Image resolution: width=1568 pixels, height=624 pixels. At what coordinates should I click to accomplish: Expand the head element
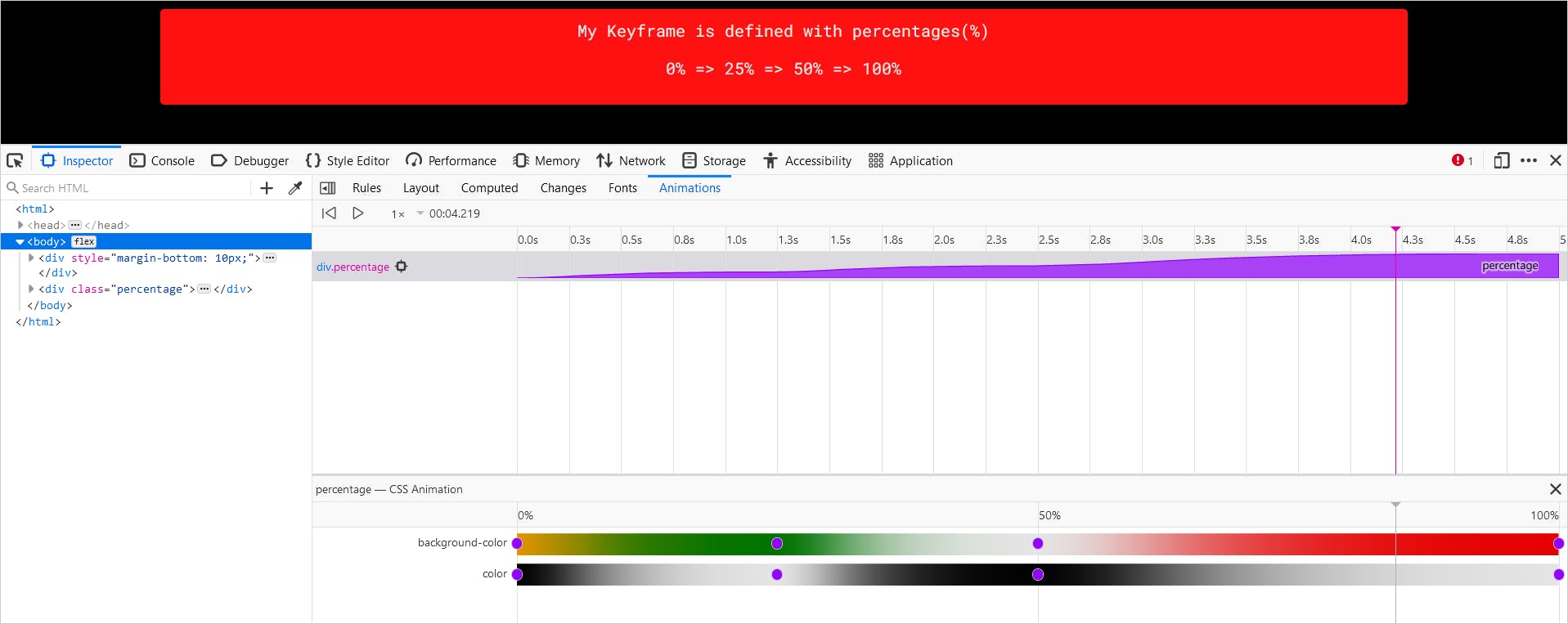pyautogui.click(x=20, y=225)
